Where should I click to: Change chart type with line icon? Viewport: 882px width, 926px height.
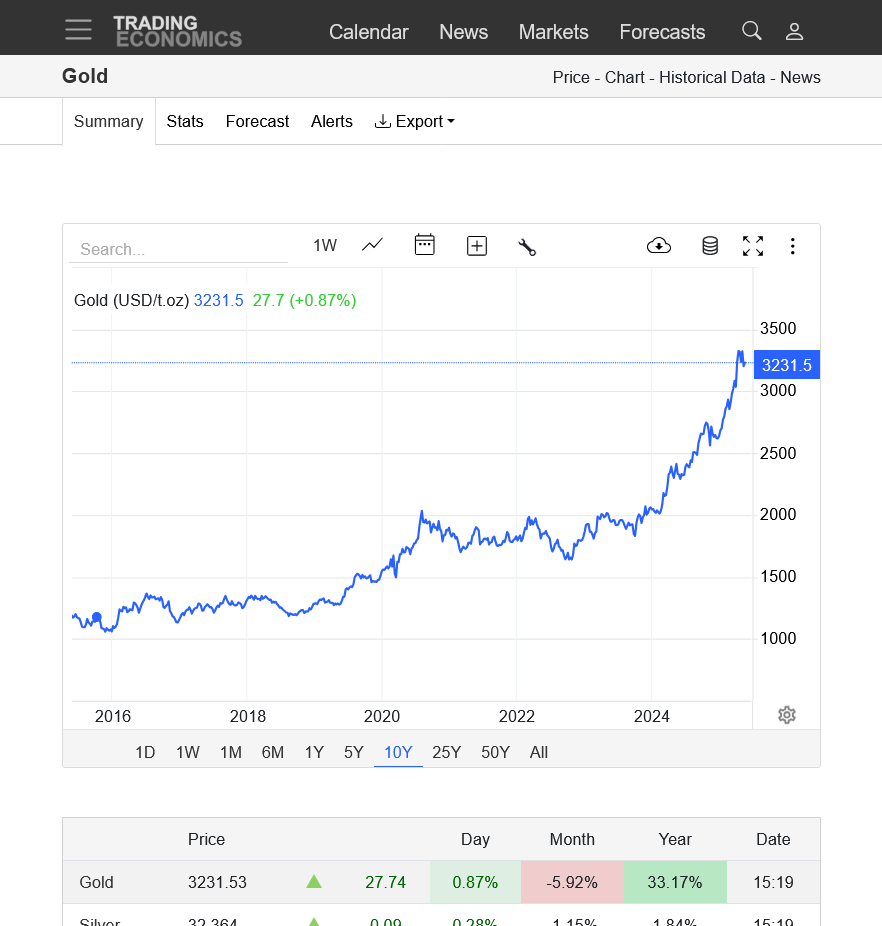(373, 245)
